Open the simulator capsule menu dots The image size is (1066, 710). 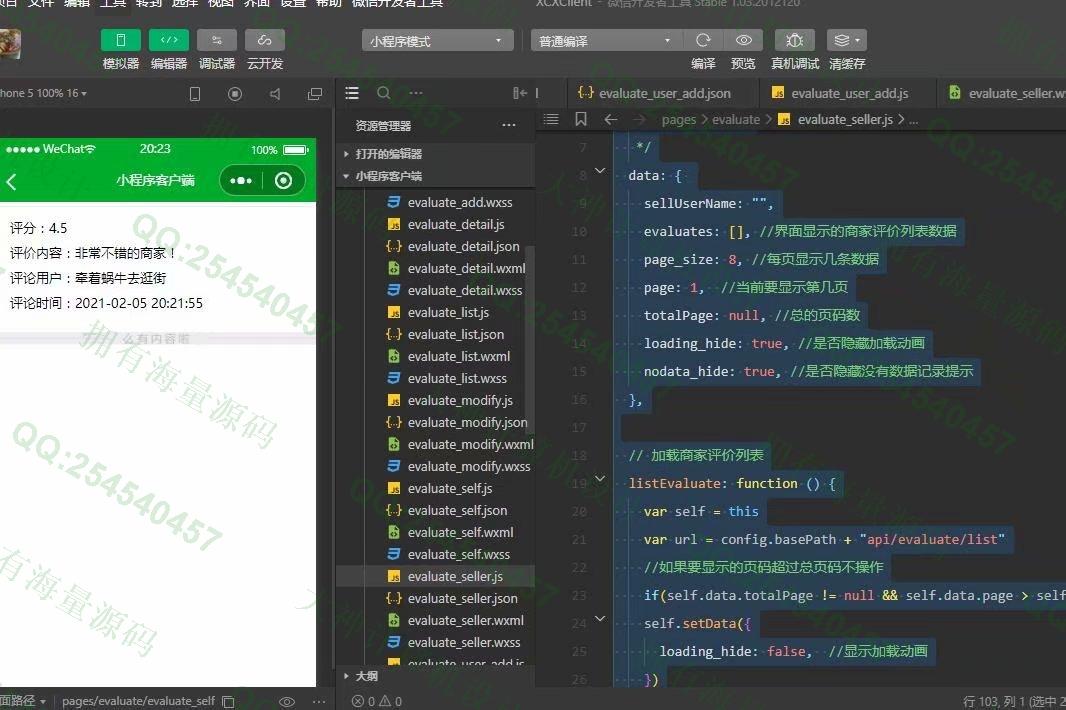241,180
